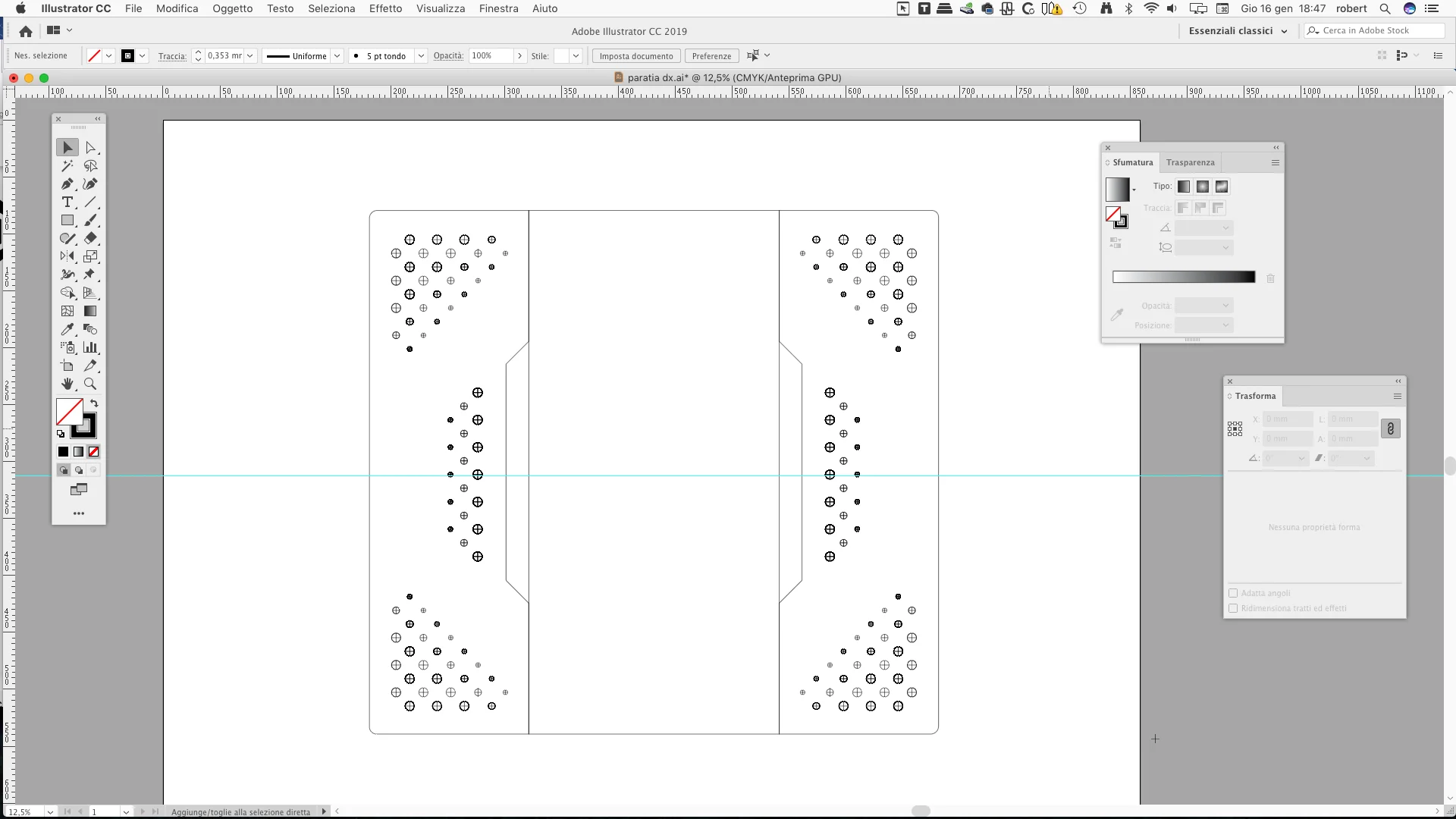Click the Home icon in toolbar
The image size is (1456, 819).
26,31
